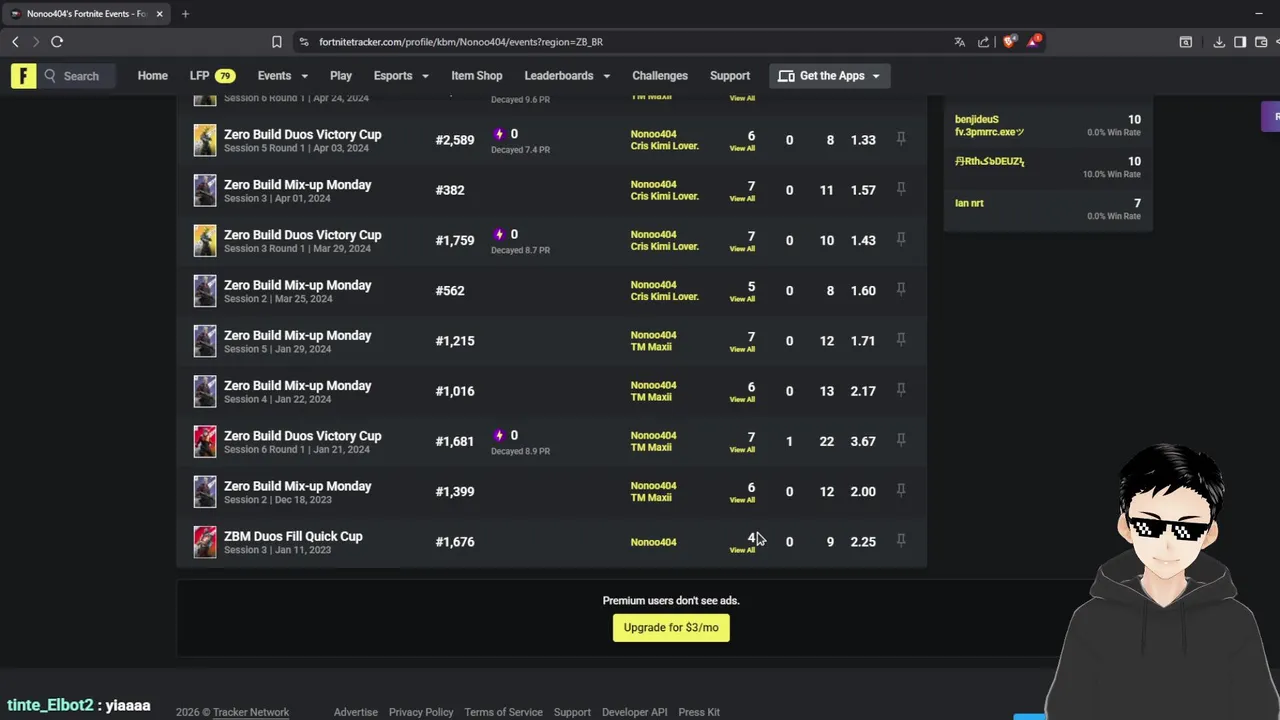Open the Brave Shields lion icon

[x=1009, y=42]
